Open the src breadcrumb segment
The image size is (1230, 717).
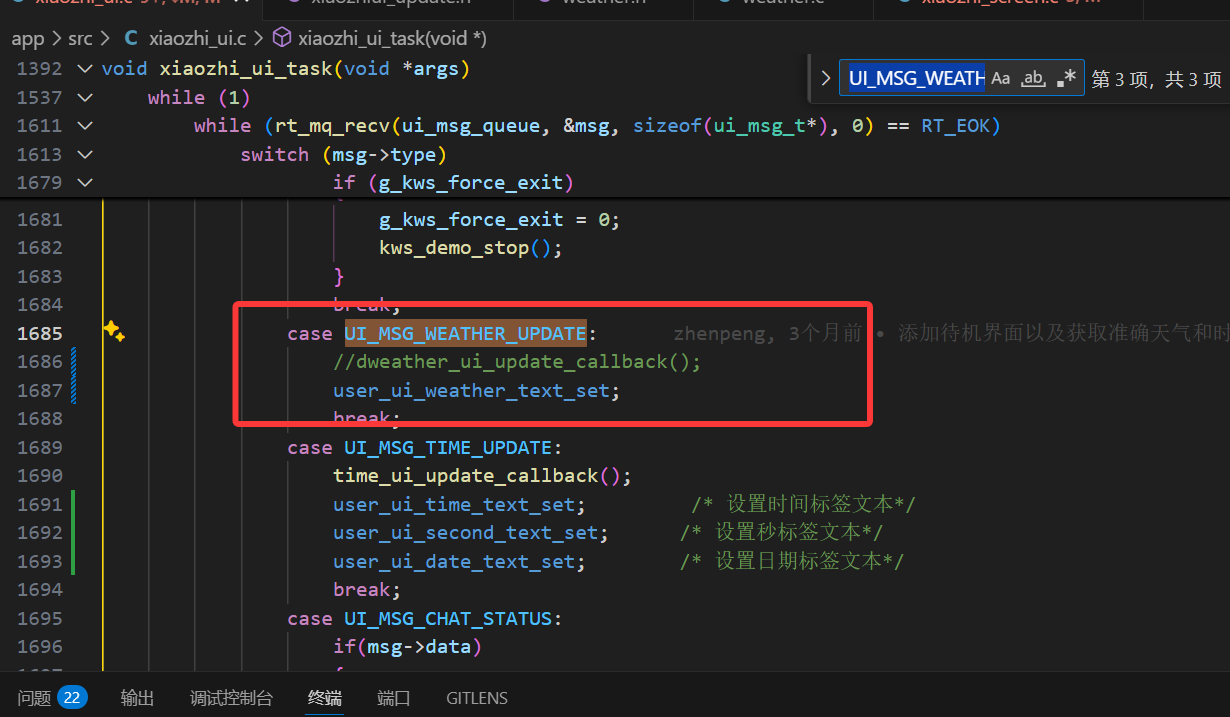coord(81,39)
